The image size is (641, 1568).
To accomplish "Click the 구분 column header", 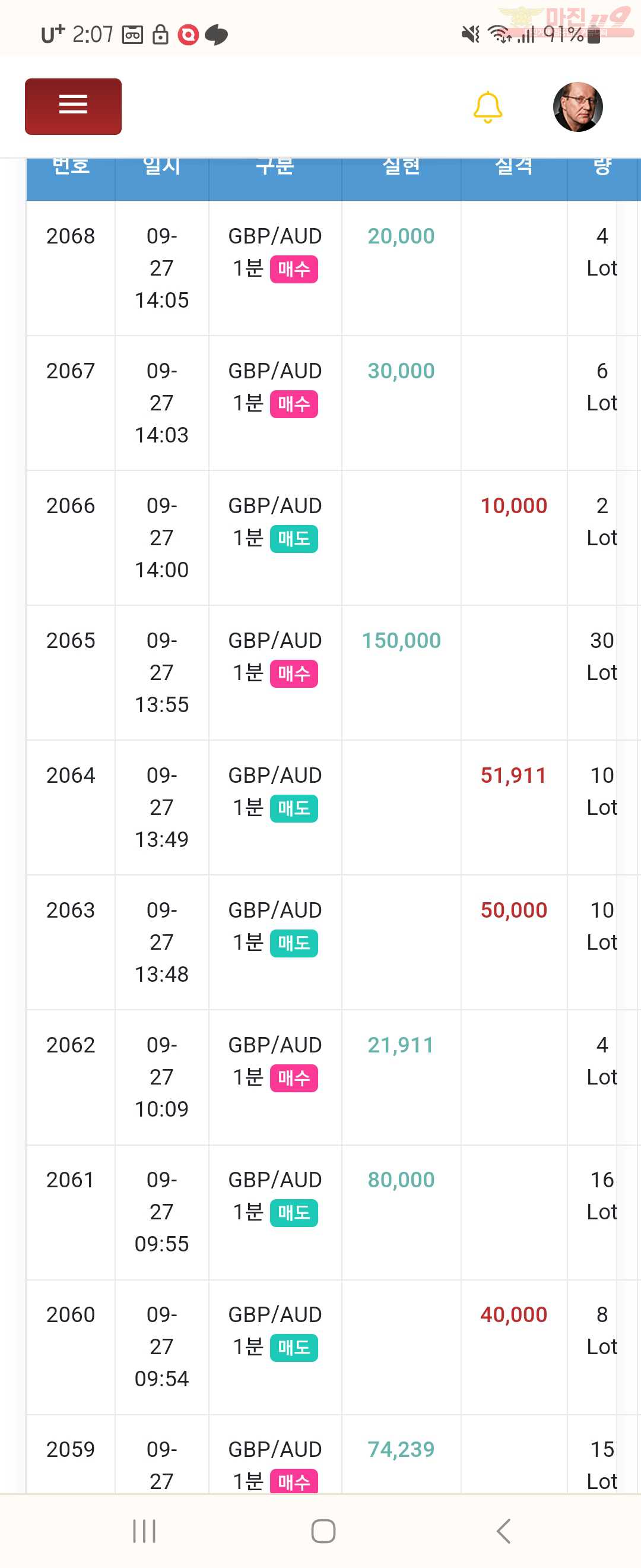I will tap(275, 166).
